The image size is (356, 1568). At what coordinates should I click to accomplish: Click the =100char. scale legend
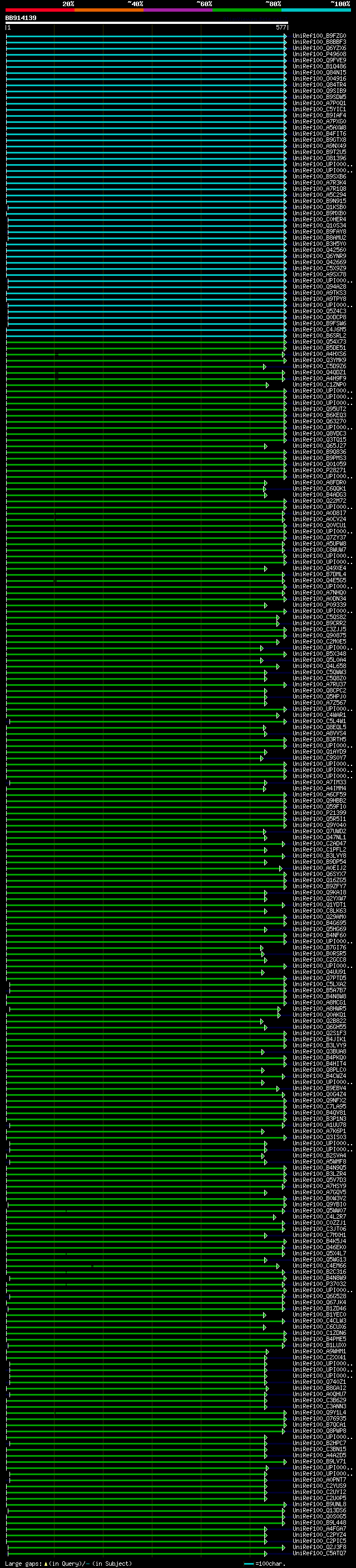pyautogui.click(x=264, y=1563)
